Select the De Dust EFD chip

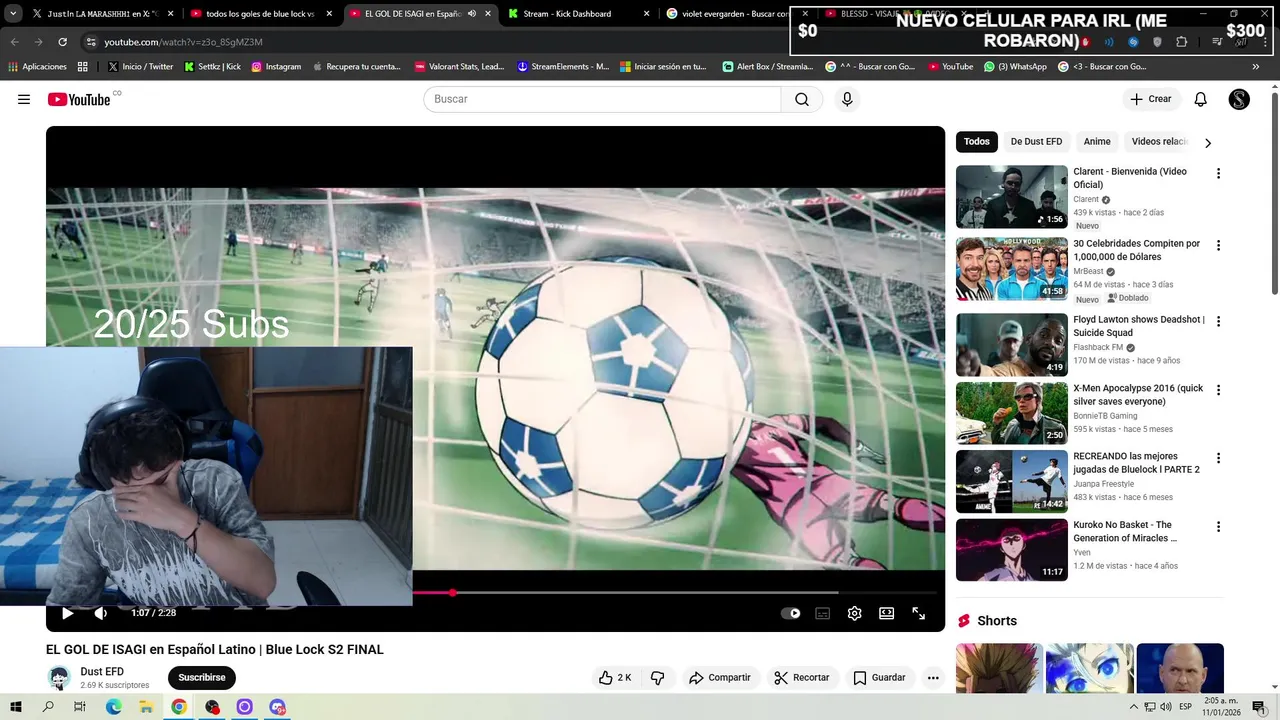(1036, 141)
